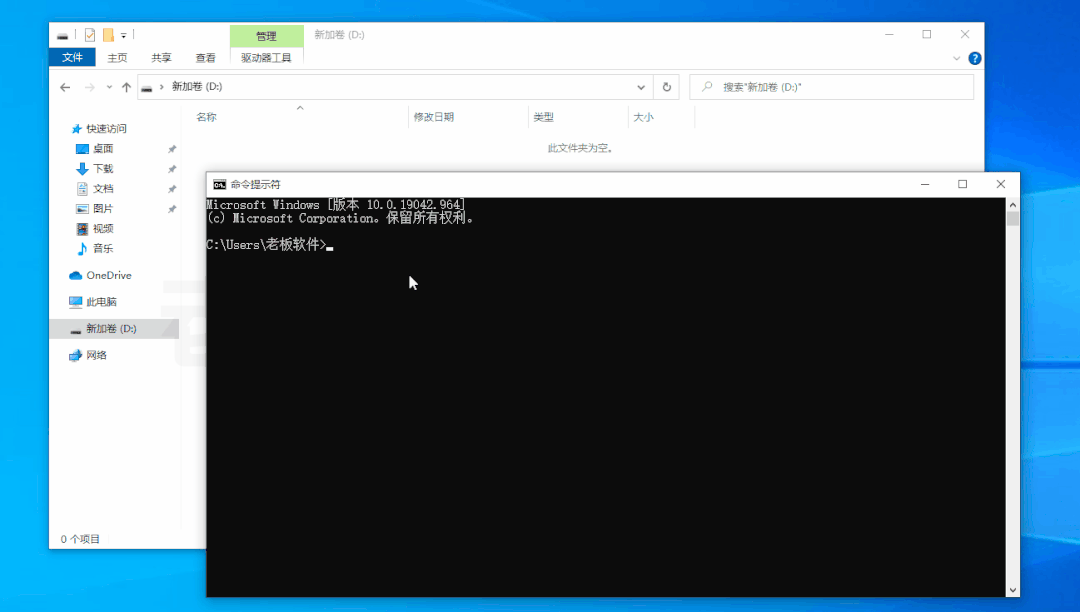This screenshot has height=612, width=1080.
Task: Open 图片 in the navigation pane
Action: [x=103, y=209]
